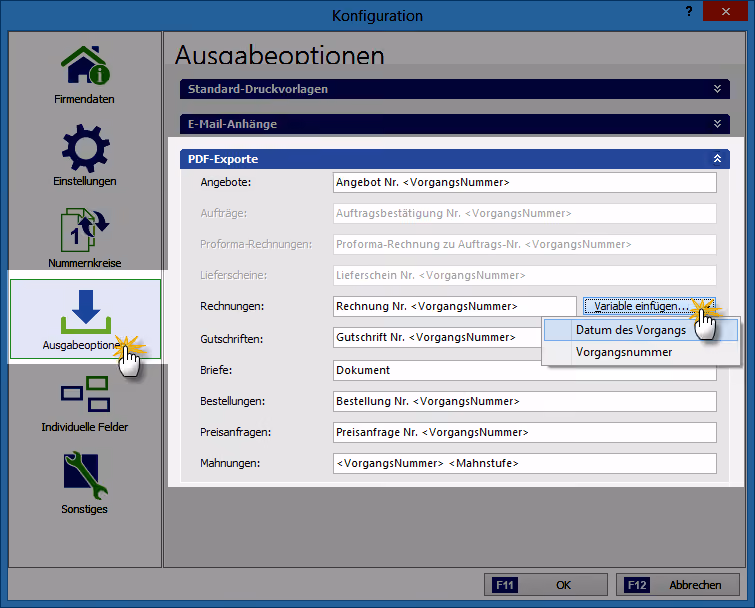Screen dimensions: 755x608
Task: Open the Einstellungen gear icon
Action: click(85, 148)
